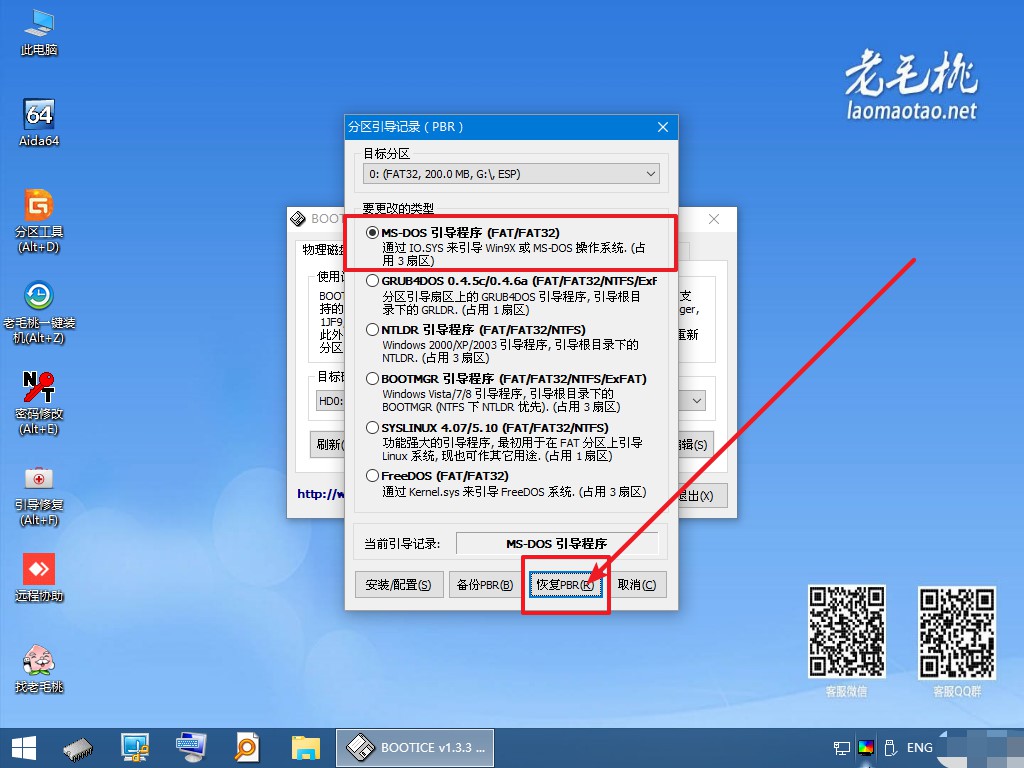1024x768 pixels.
Task: Open the 密码修改 (Alt+E) tool icon
Action: [x=39, y=403]
